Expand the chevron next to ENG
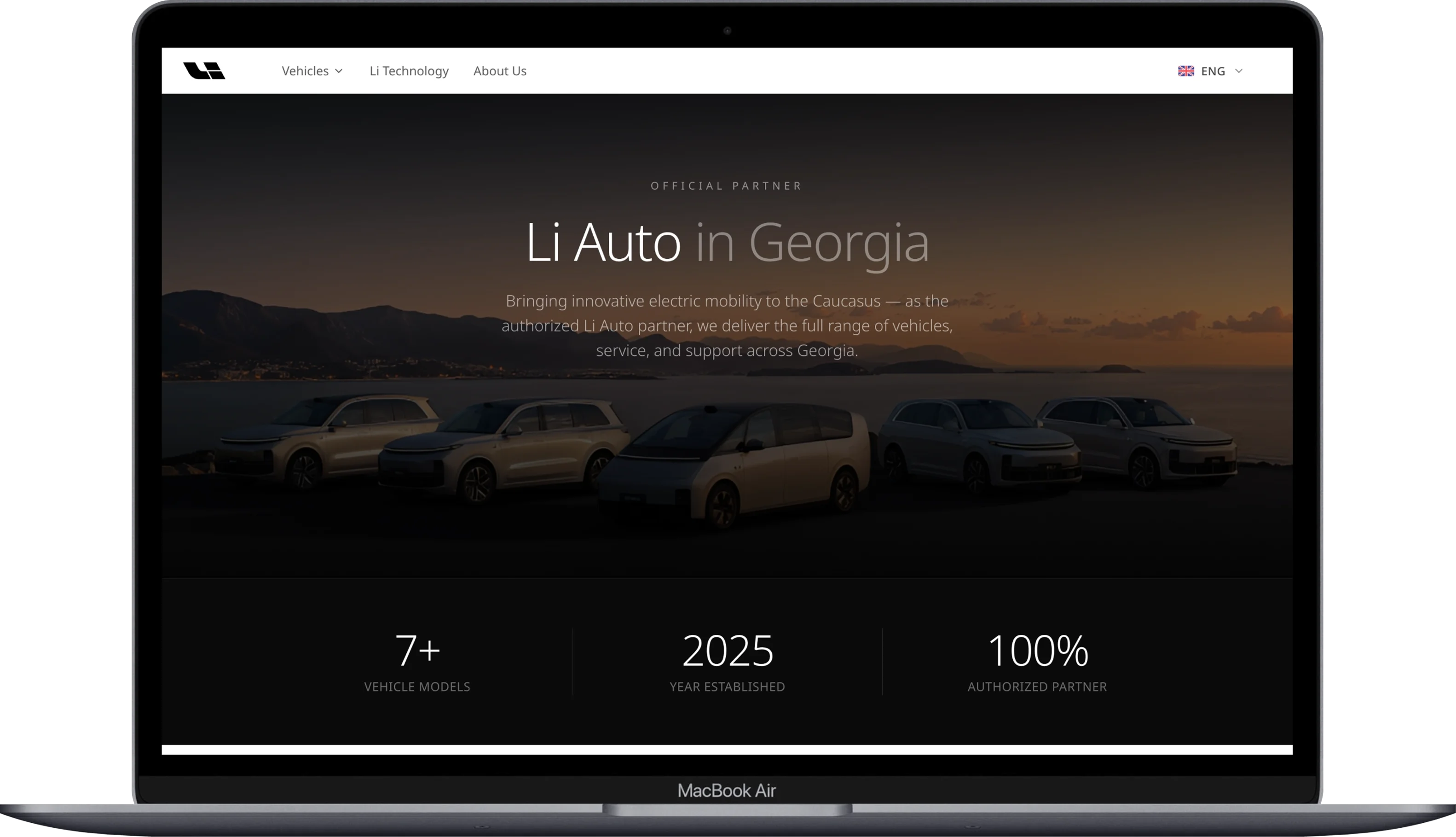Image resolution: width=1456 pixels, height=837 pixels. pos(1238,71)
